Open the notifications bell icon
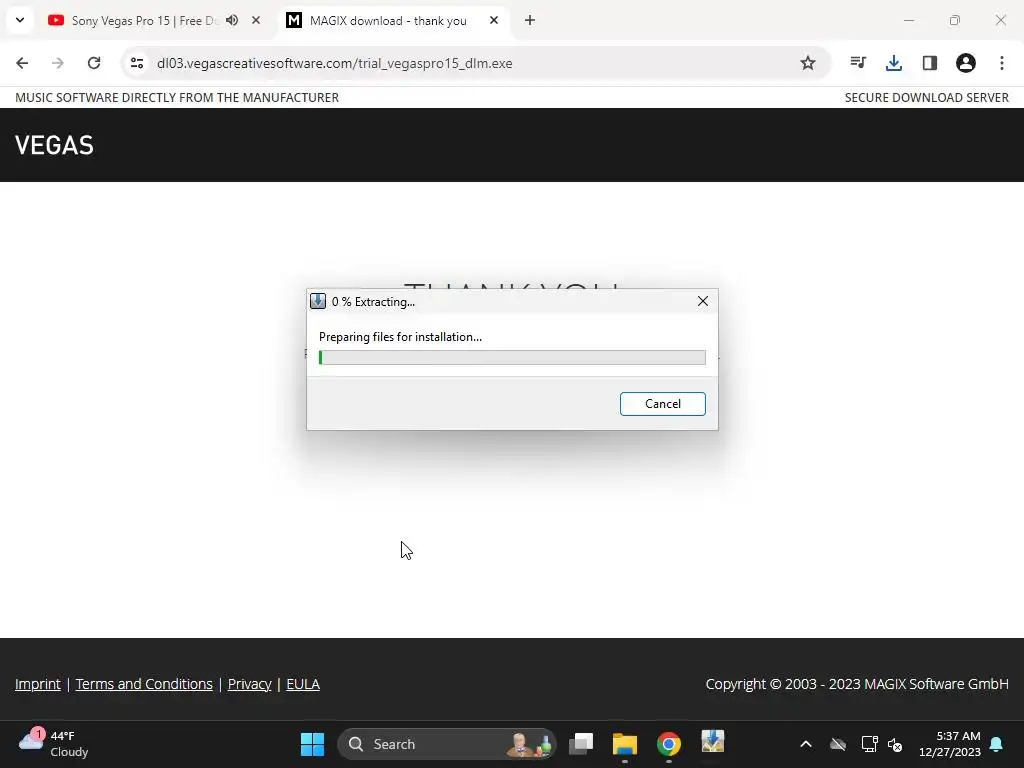 click(x=996, y=744)
